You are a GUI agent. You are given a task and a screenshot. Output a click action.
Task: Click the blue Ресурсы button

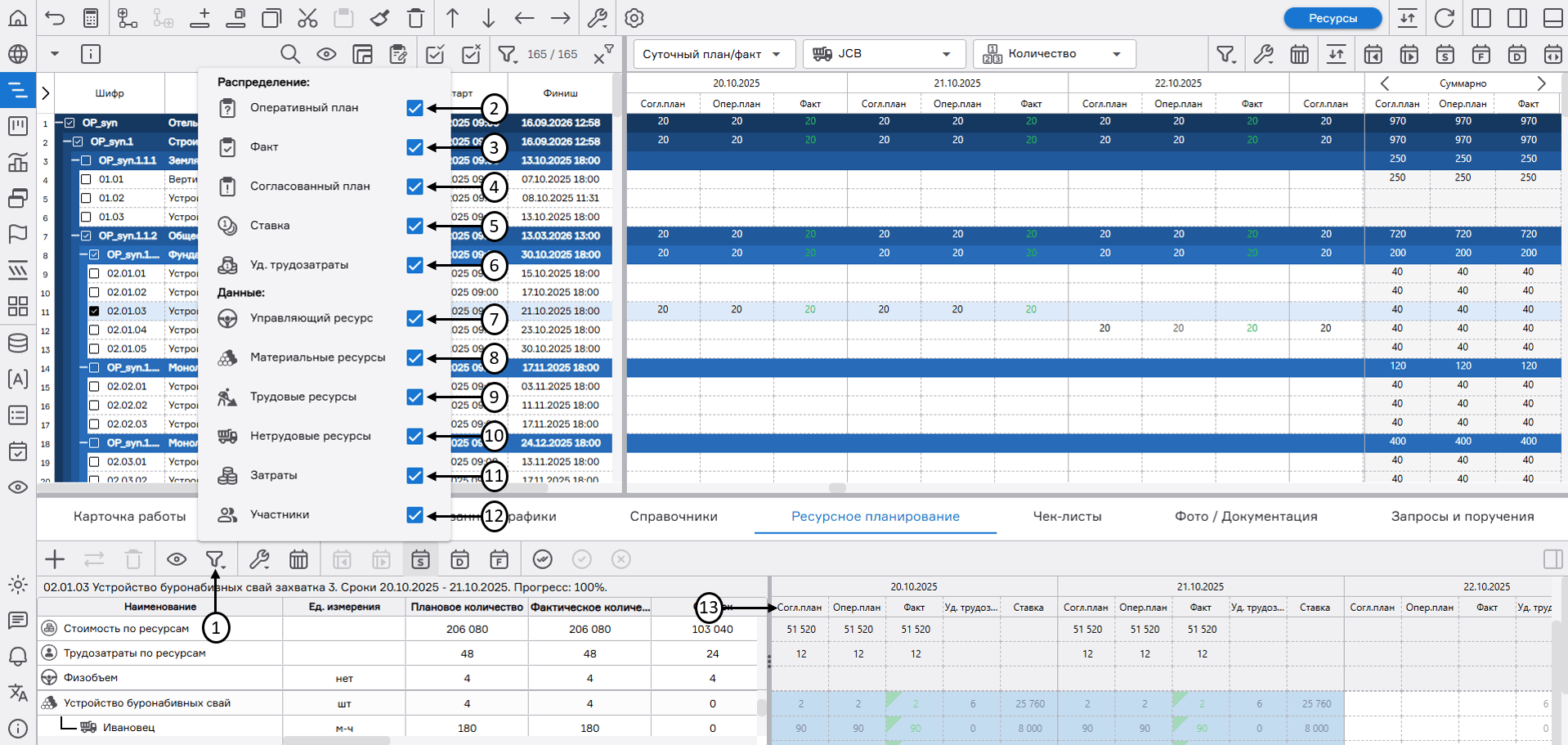pyautogui.click(x=1333, y=18)
